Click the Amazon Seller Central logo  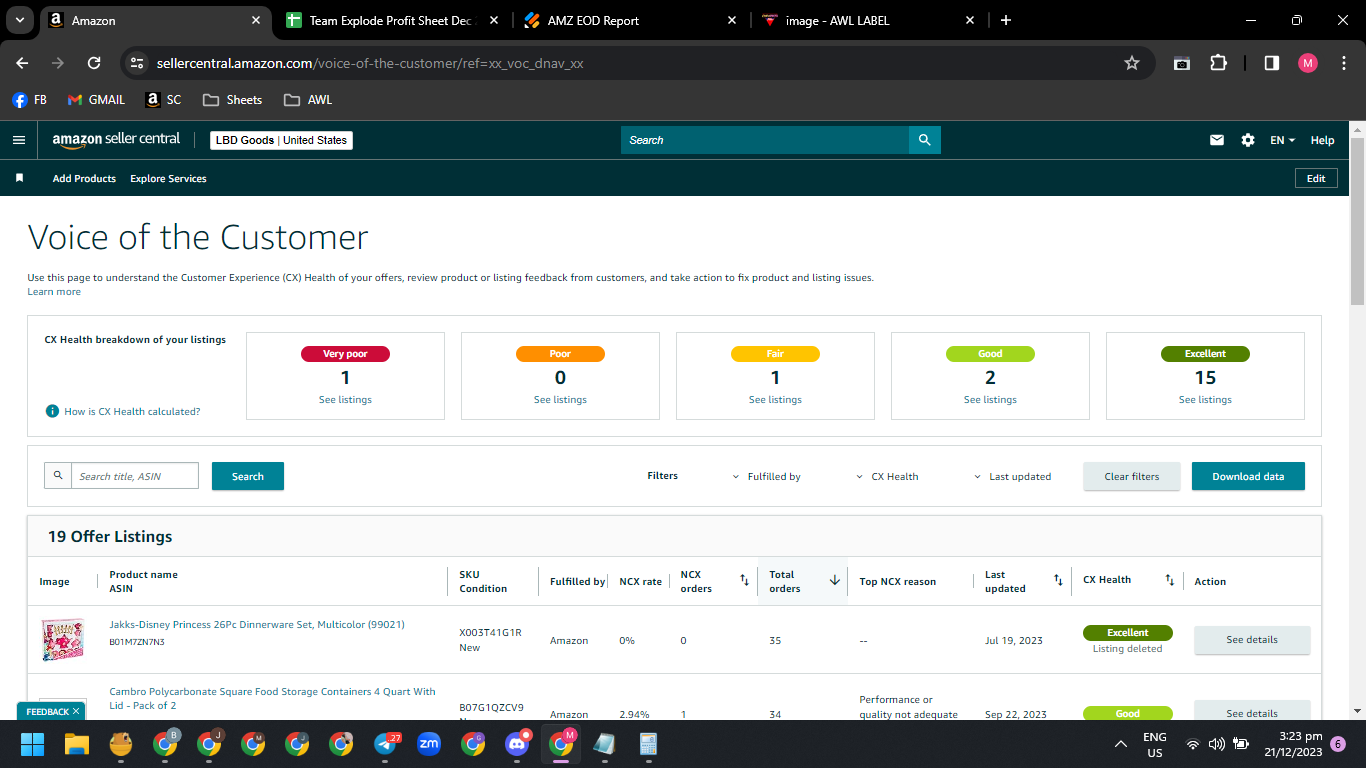(x=116, y=140)
